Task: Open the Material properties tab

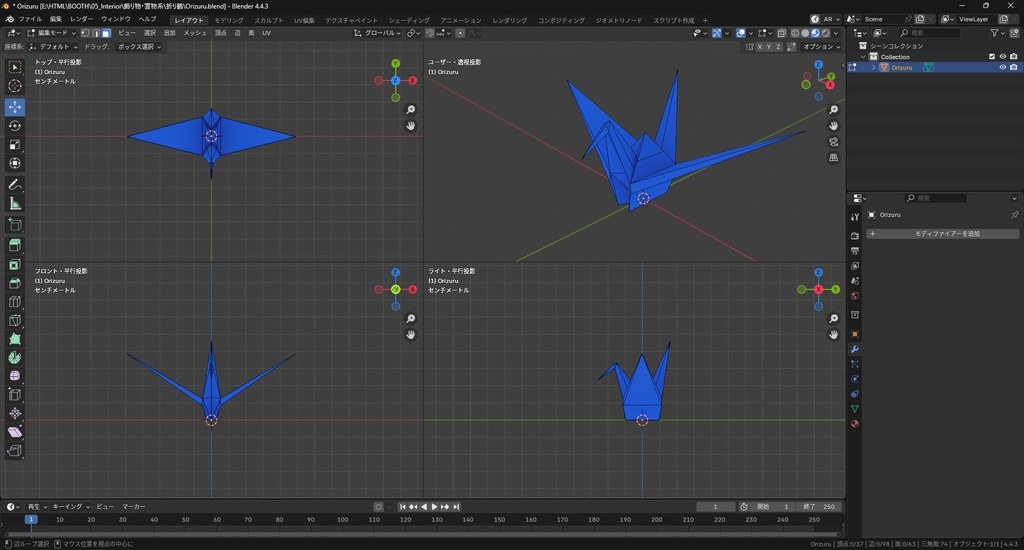Action: (855, 424)
